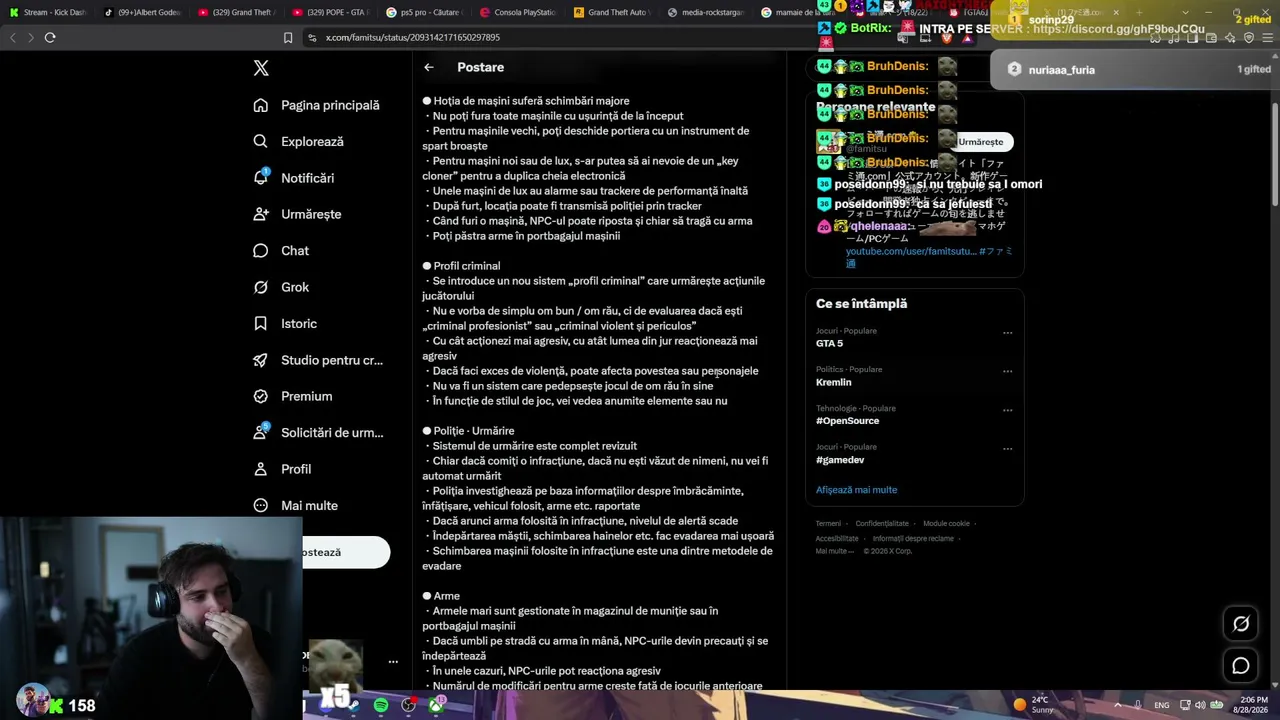Click the nuriaaa_furia gifted banner

pos(1135,70)
